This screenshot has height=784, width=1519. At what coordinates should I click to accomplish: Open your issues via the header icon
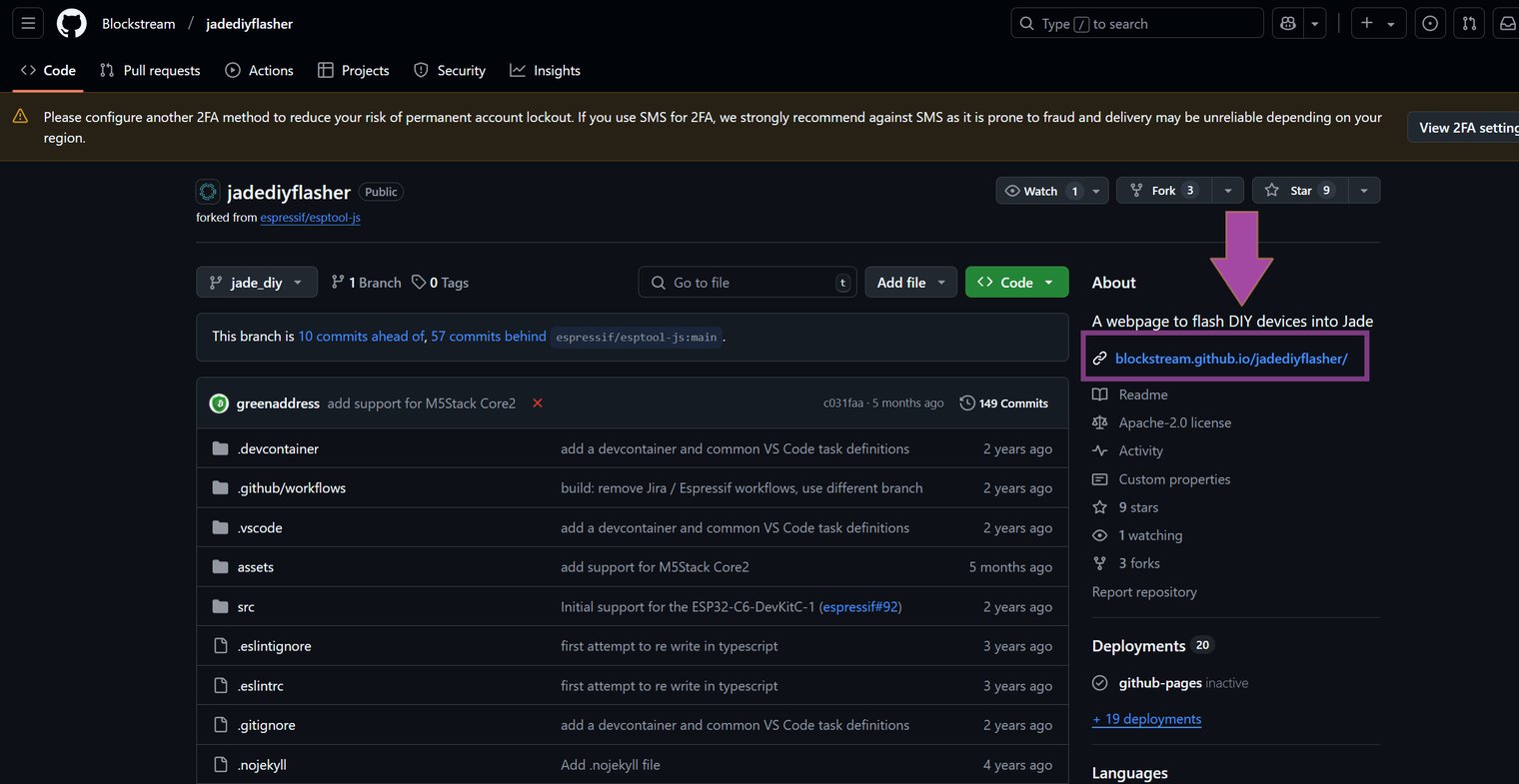pyautogui.click(x=1429, y=23)
